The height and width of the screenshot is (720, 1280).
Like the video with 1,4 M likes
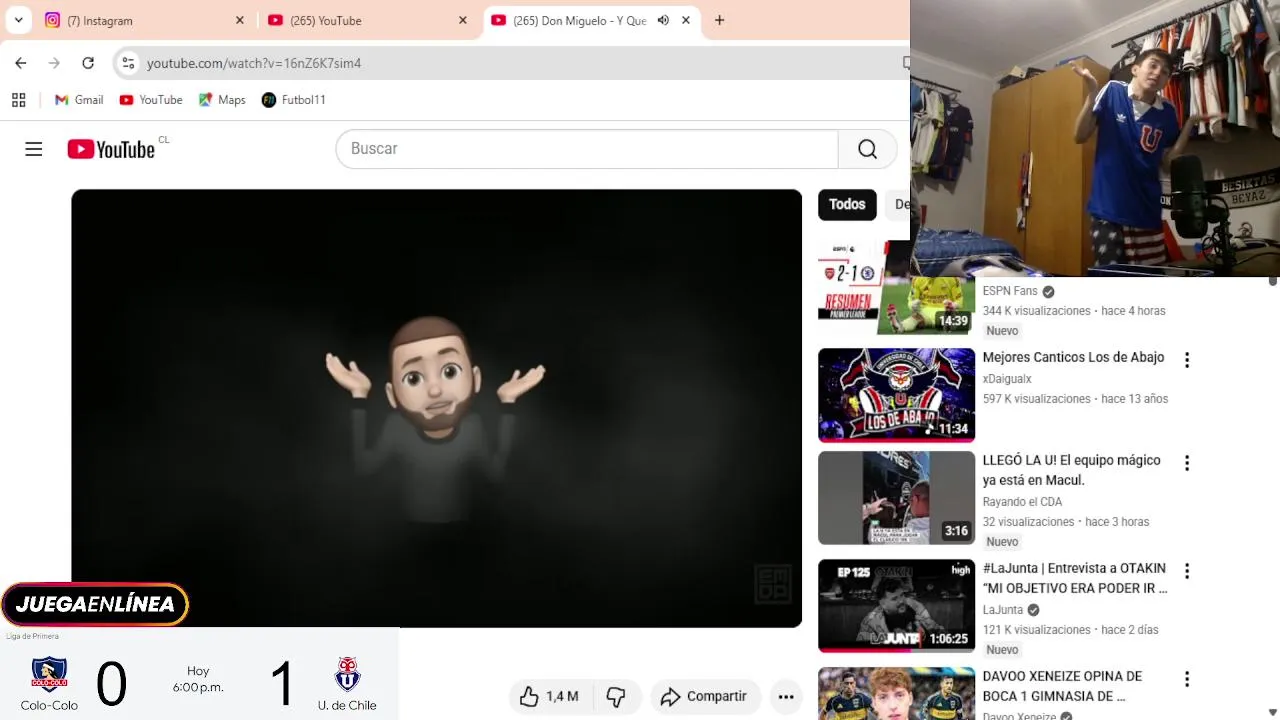pos(550,696)
